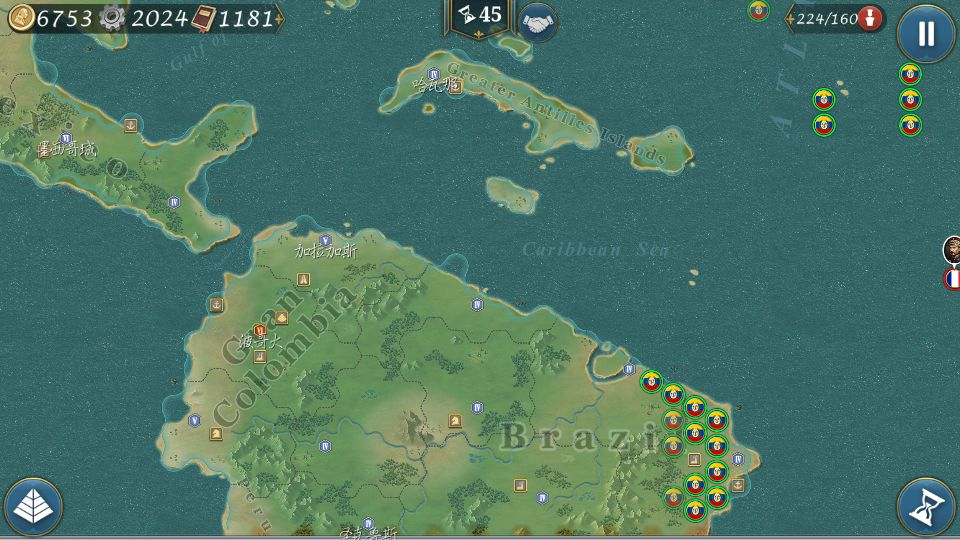960x540 pixels.
Task: Click the gear industry resource icon
Action: click(112, 18)
